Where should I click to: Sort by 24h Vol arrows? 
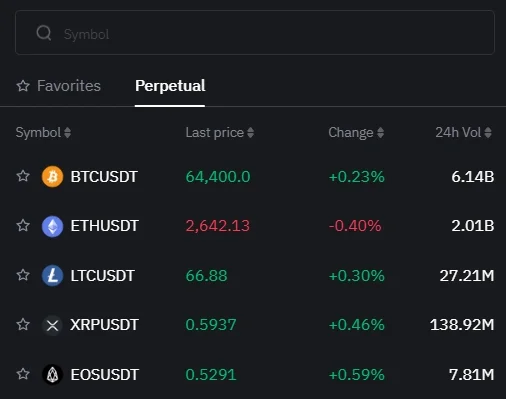[x=488, y=133]
